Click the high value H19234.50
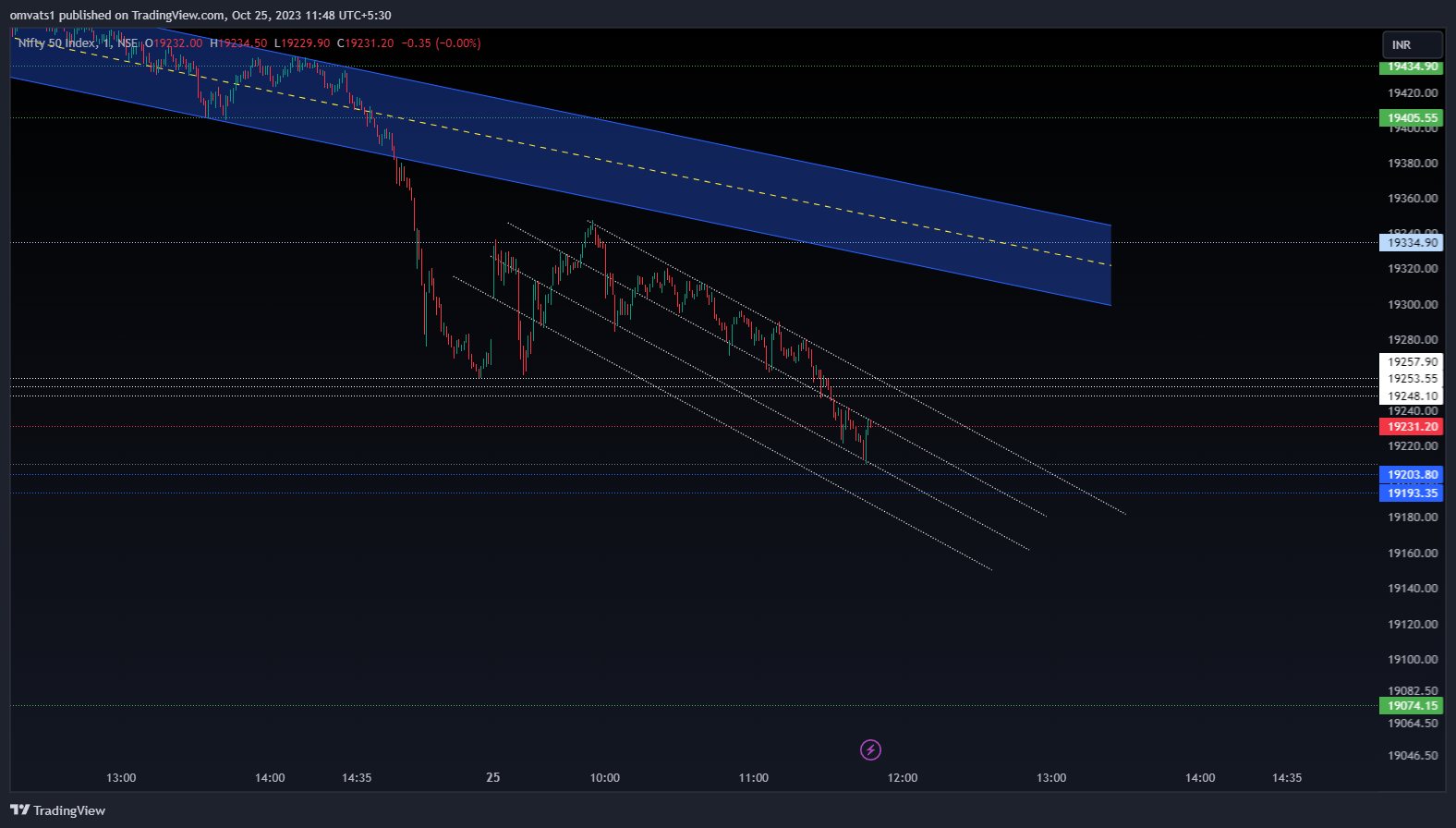1456x828 pixels. tap(238, 43)
